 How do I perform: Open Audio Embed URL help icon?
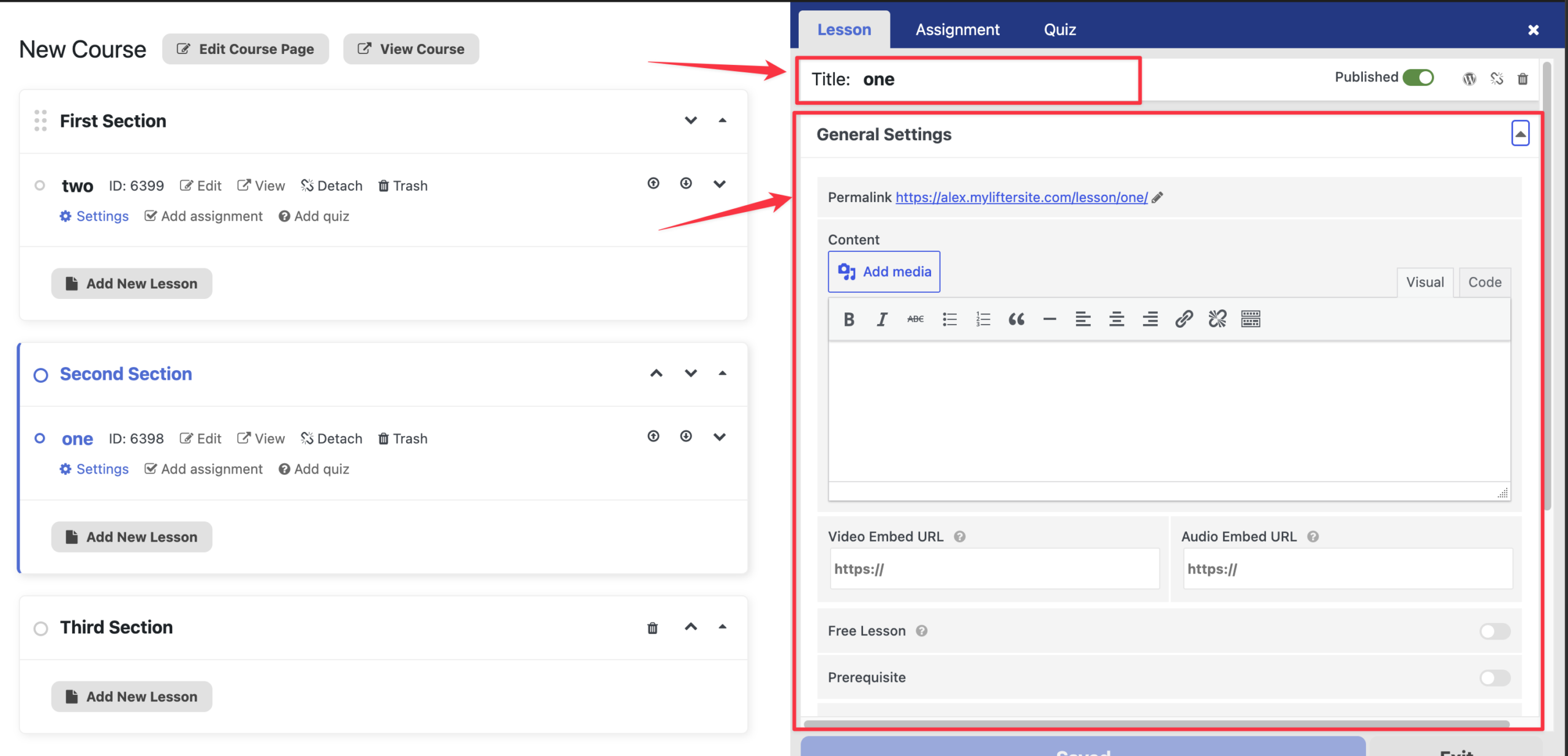tap(1313, 537)
